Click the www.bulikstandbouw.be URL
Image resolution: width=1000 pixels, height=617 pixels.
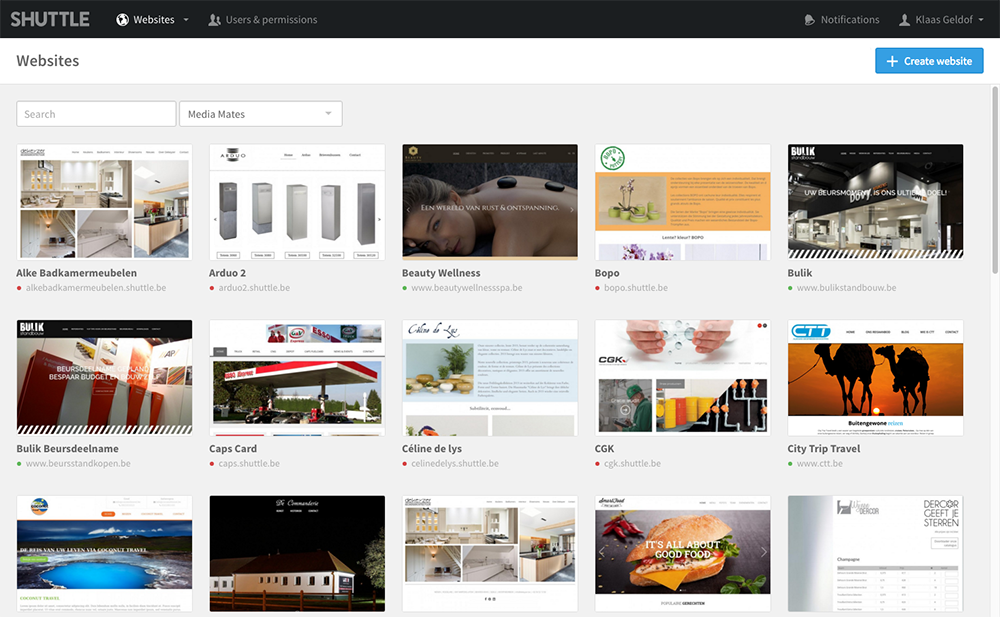tap(846, 288)
